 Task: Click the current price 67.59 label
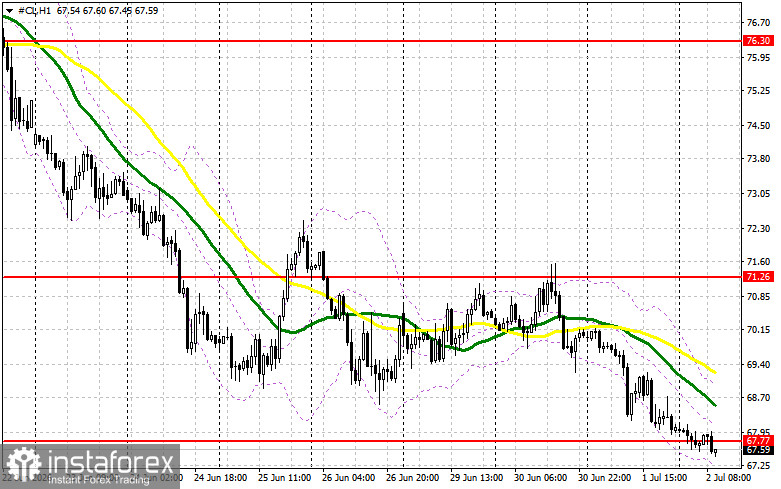pyautogui.click(x=759, y=450)
